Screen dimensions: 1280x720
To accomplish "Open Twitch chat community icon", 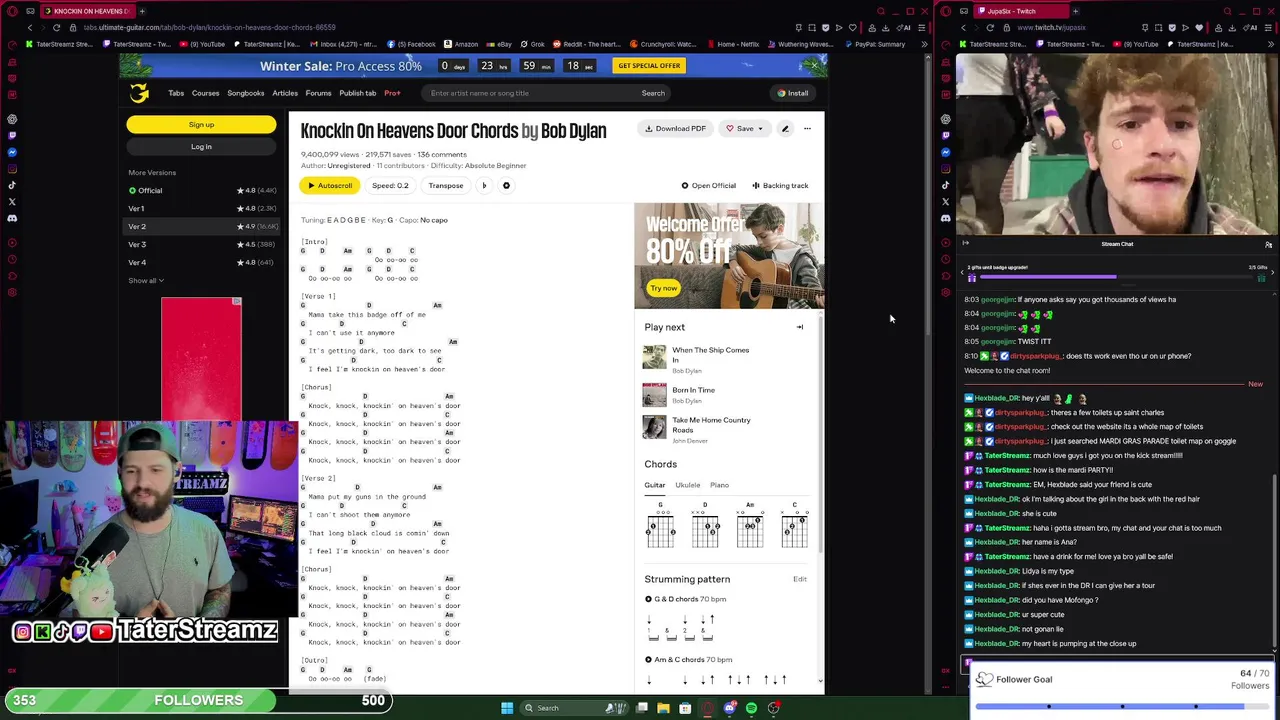I will click(x=1268, y=244).
